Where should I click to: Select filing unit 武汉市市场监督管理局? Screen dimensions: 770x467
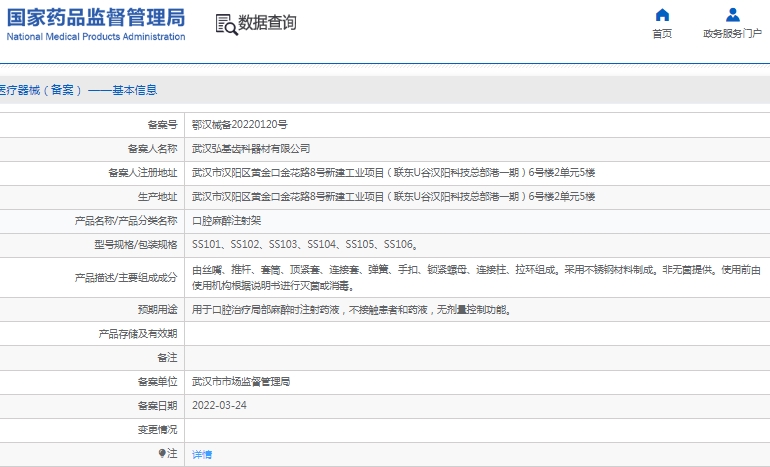[x=241, y=382]
